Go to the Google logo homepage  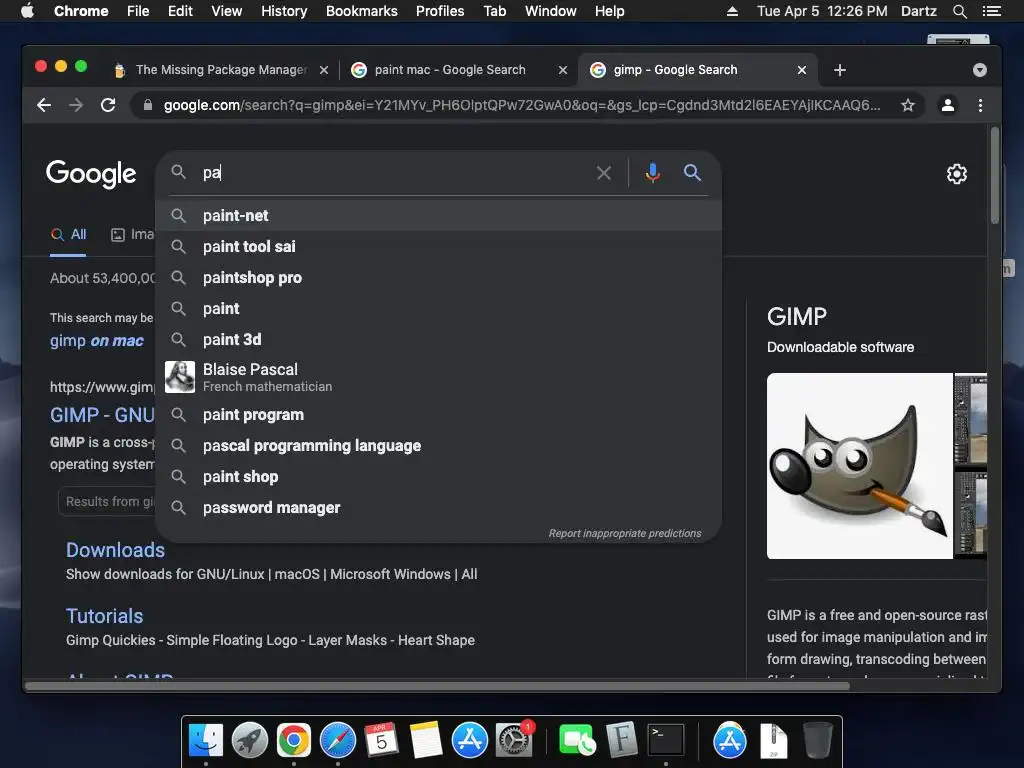[91, 174]
